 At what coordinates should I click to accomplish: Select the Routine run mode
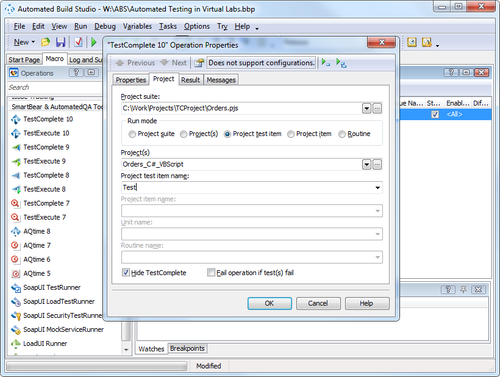(342, 134)
